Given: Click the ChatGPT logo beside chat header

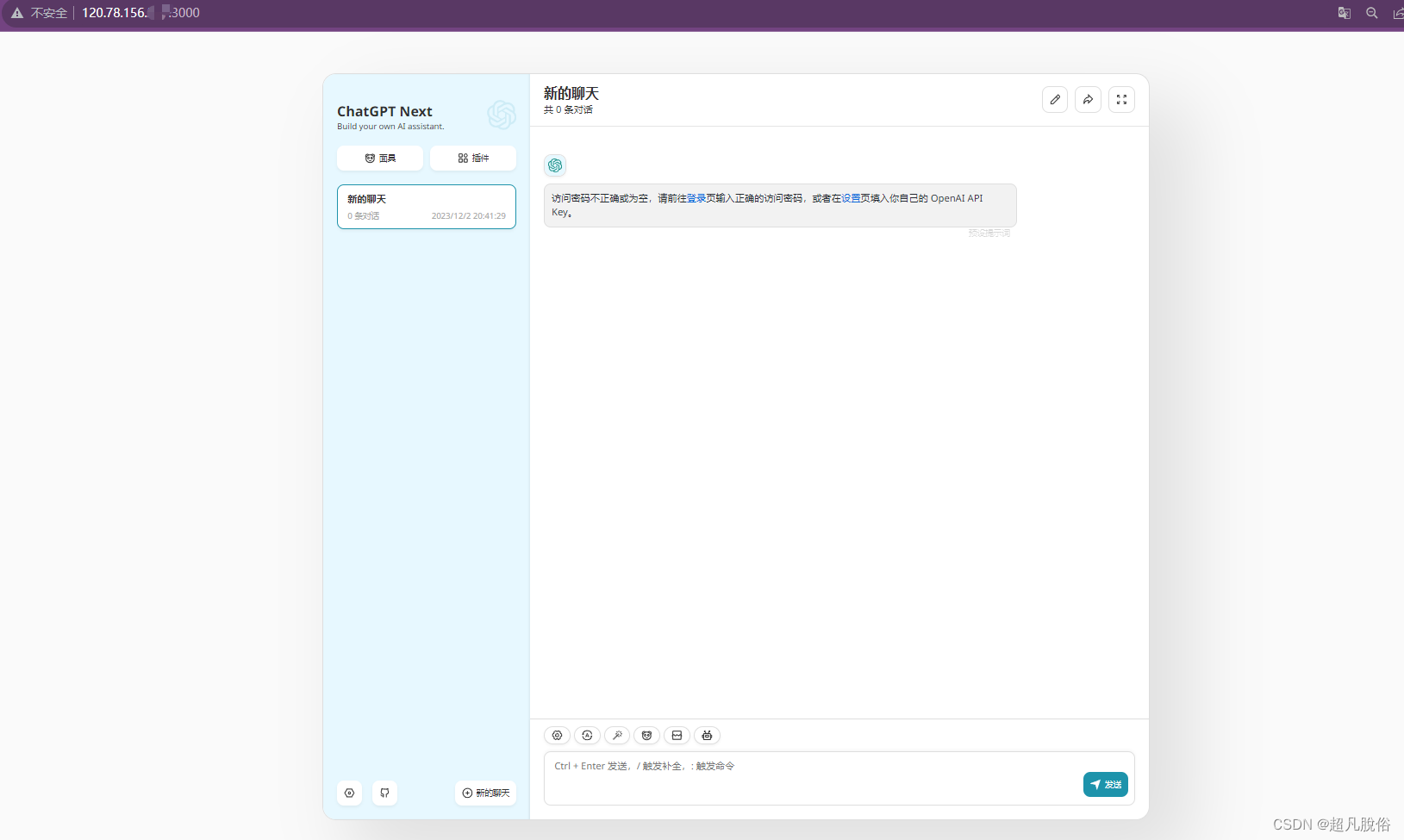Looking at the screenshot, I should (502, 115).
